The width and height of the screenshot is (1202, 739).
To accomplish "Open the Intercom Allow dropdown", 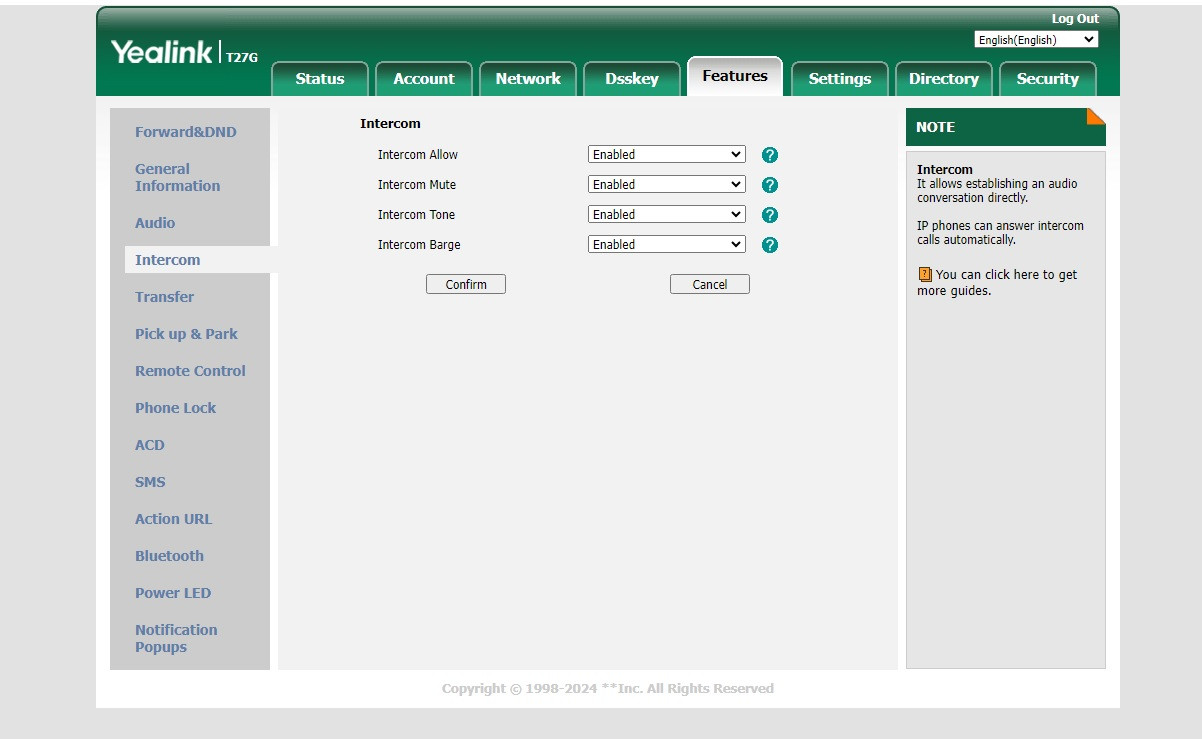I will [666, 155].
